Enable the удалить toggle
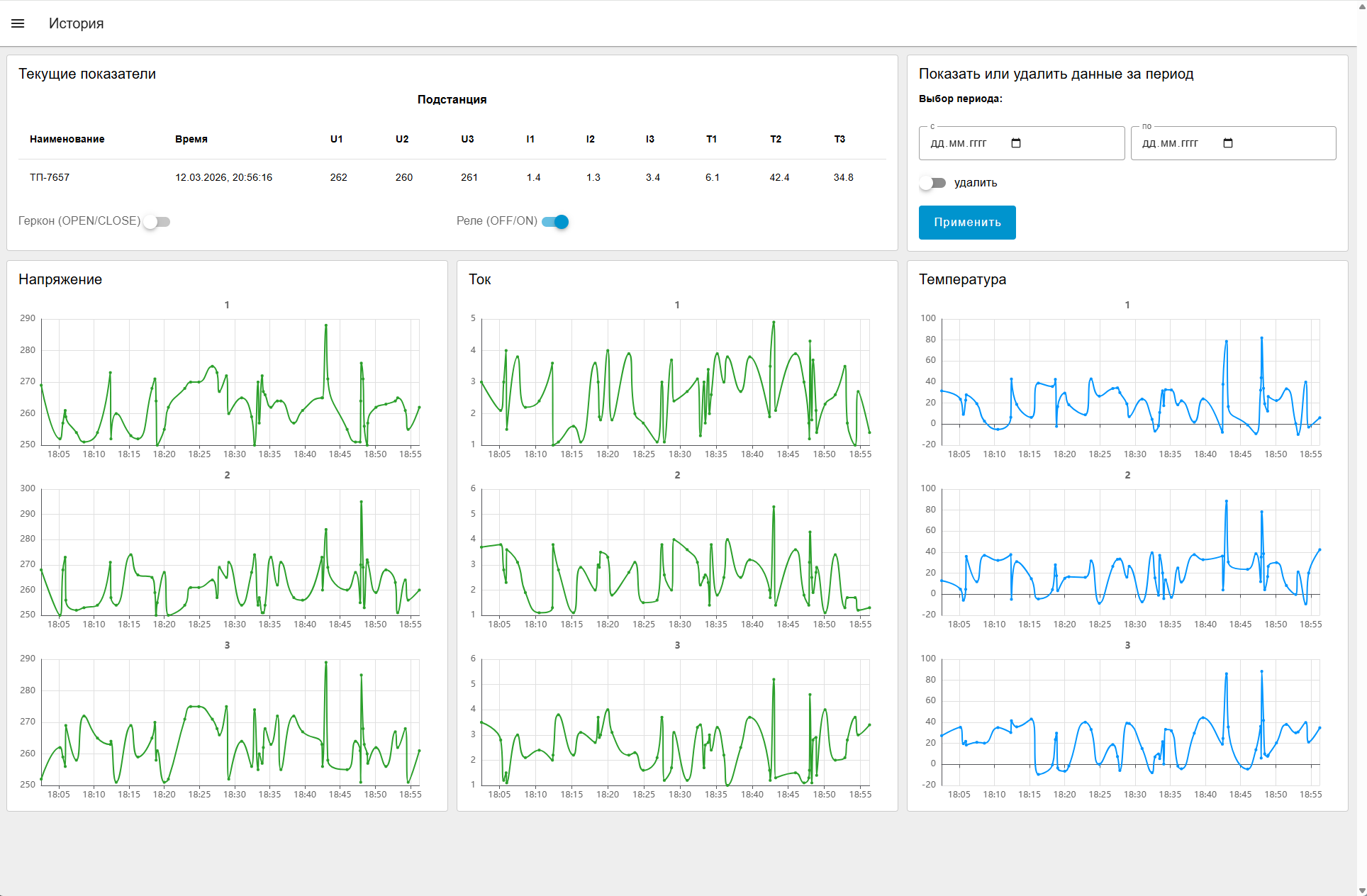 click(932, 183)
